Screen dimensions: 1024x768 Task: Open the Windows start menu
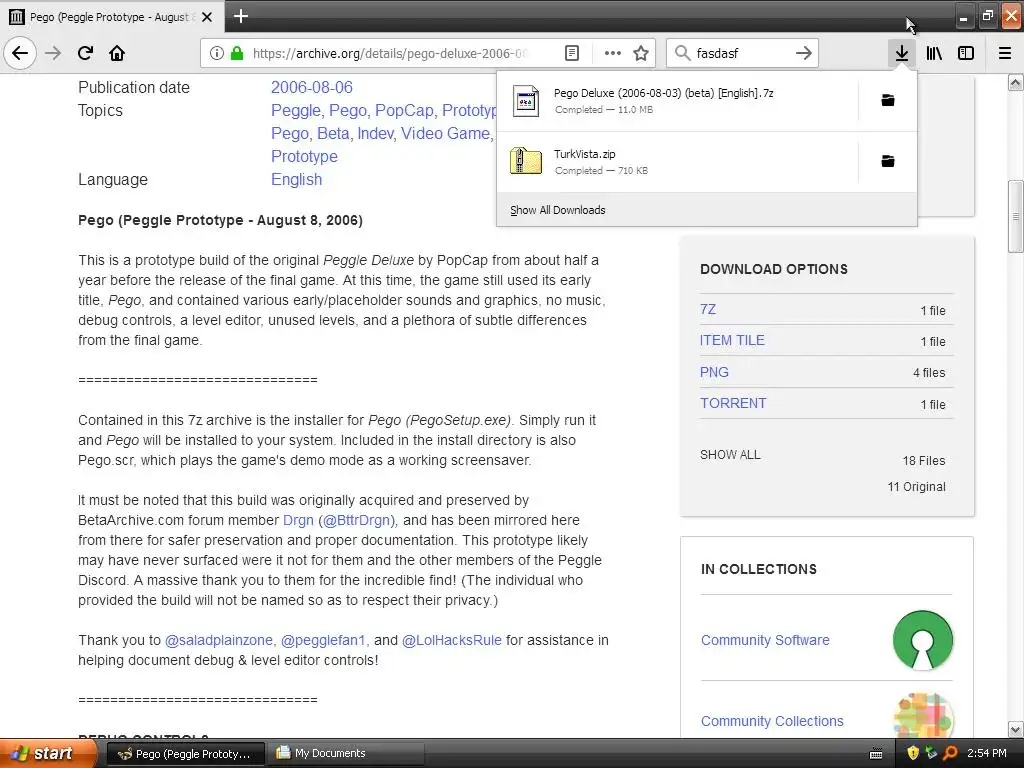coord(48,753)
